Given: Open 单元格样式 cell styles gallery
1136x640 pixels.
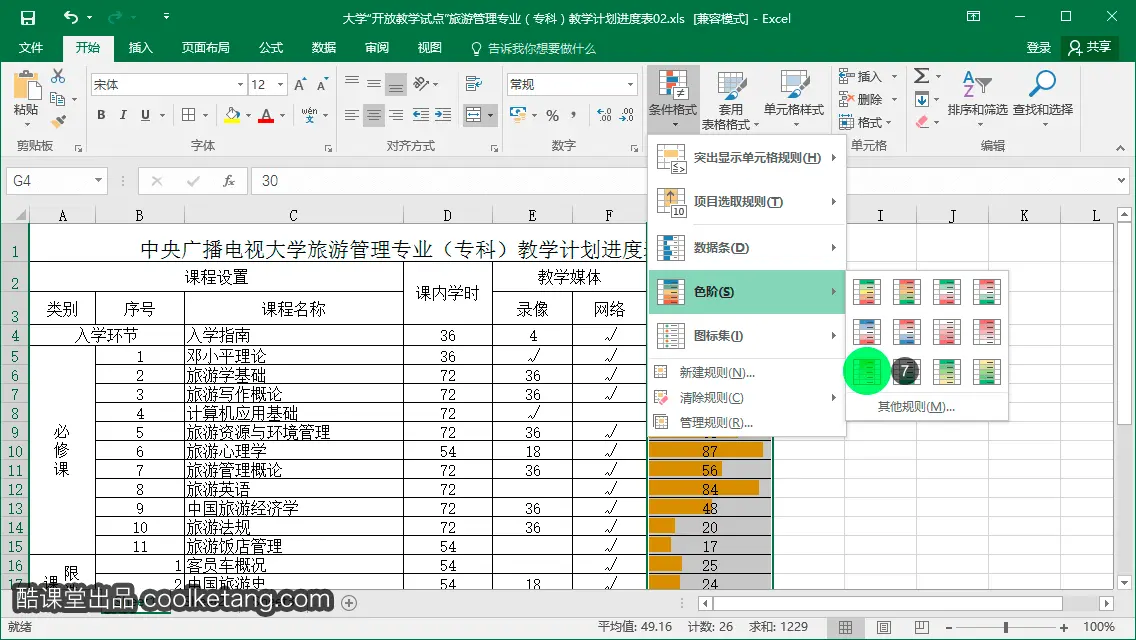Looking at the screenshot, I should pyautogui.click(x=793, y=100).
